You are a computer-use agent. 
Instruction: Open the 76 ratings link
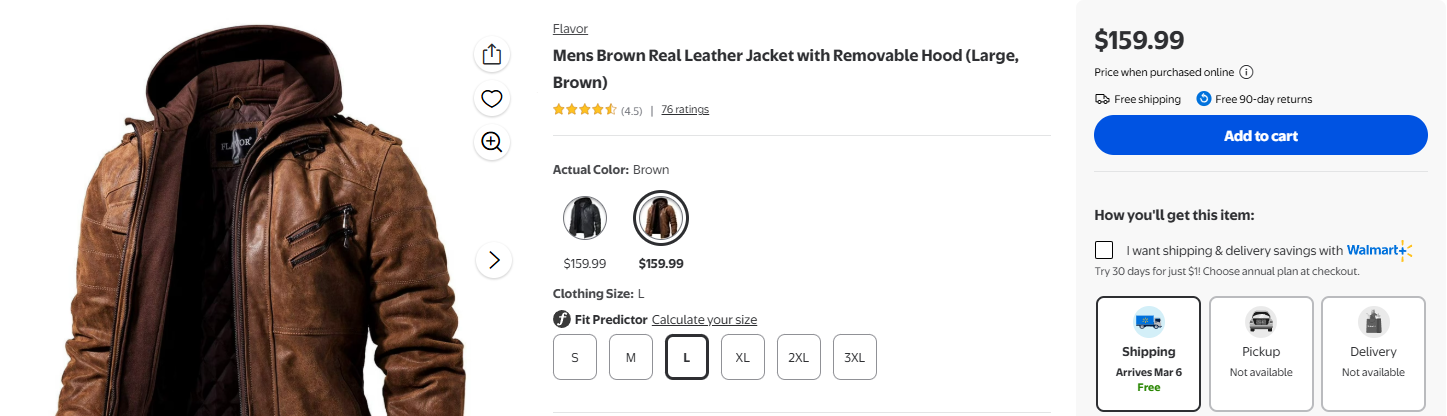pyautogui.click(x=685, y=110)
